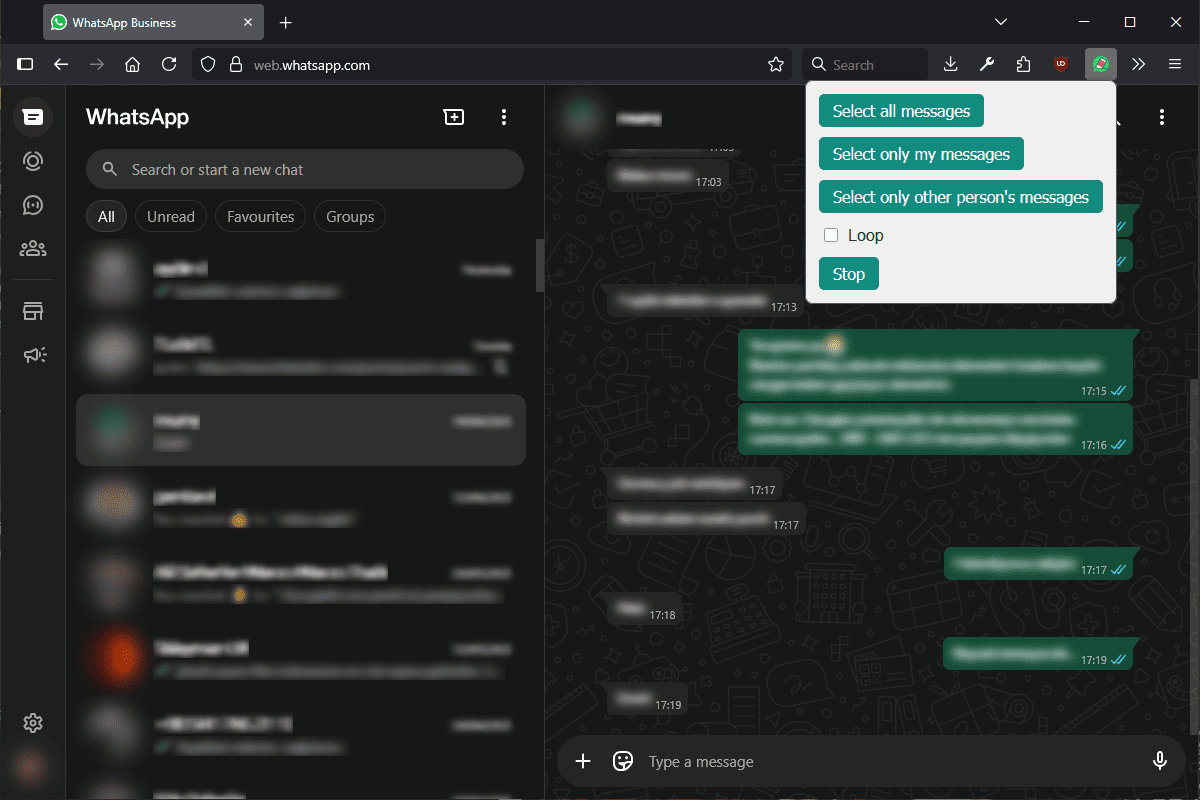The width and height of the screenshot is (1200, 800).
Task: Toggle the browser sidebar panel icon
Action: coord(25,65)
